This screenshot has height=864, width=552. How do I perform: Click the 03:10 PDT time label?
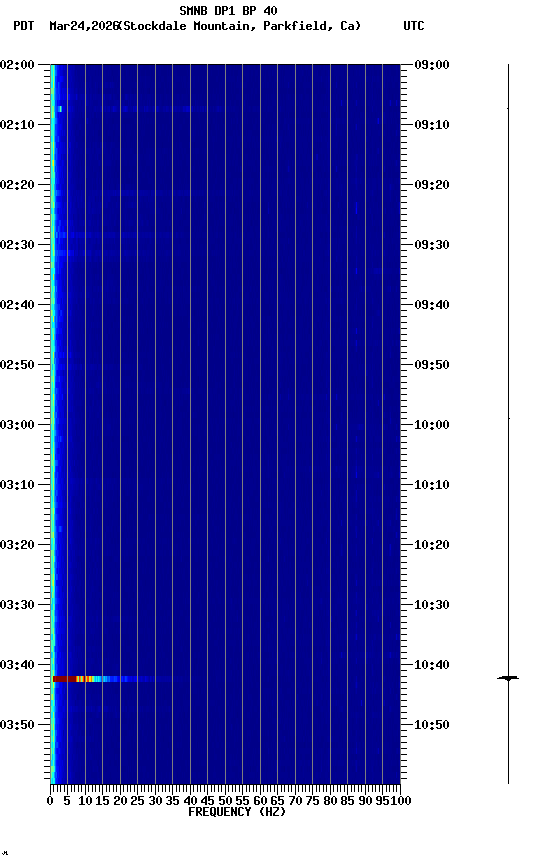[17, 485]
